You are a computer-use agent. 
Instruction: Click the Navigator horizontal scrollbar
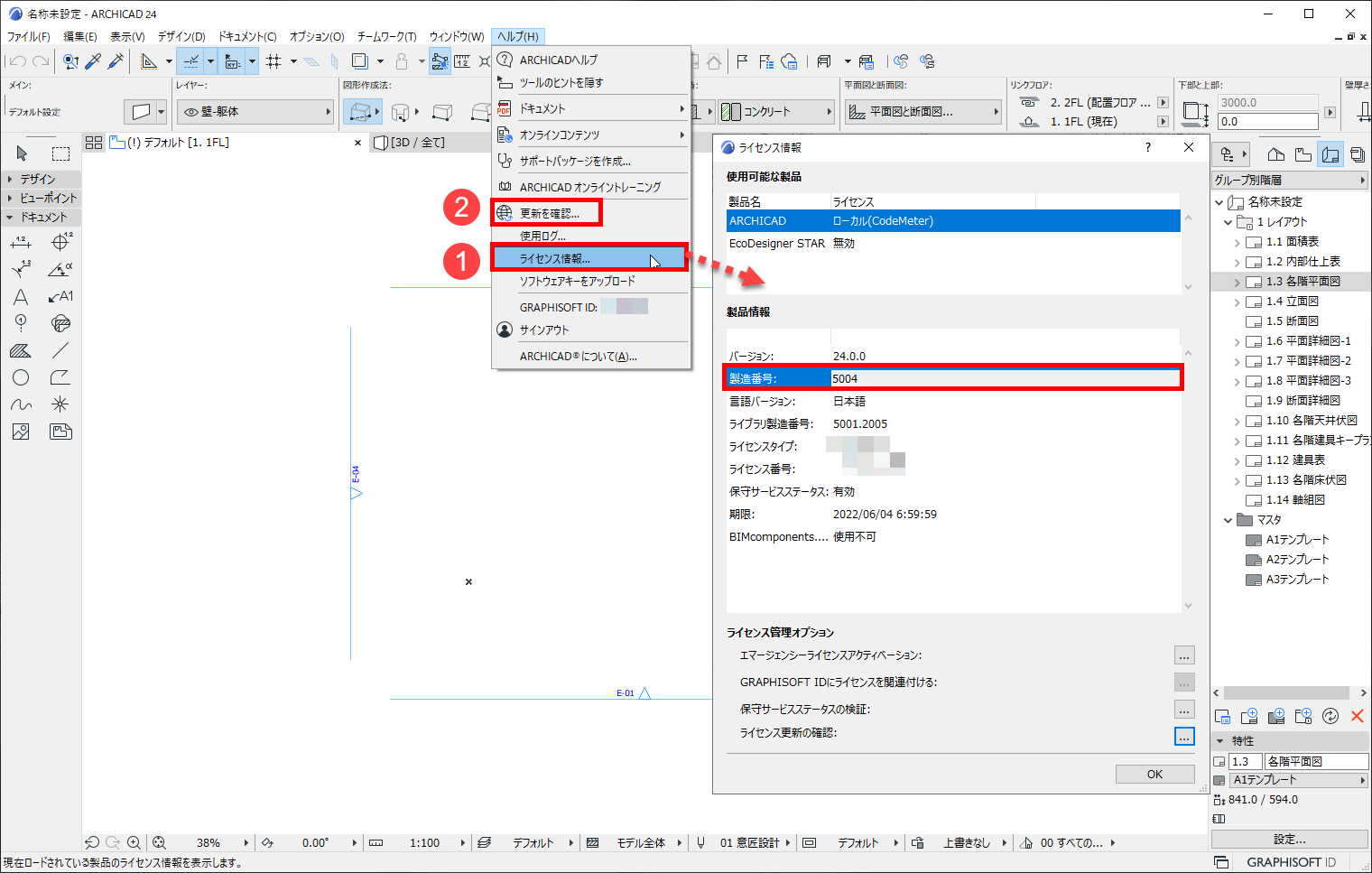pyautogui.click(x=1287, y=692)
